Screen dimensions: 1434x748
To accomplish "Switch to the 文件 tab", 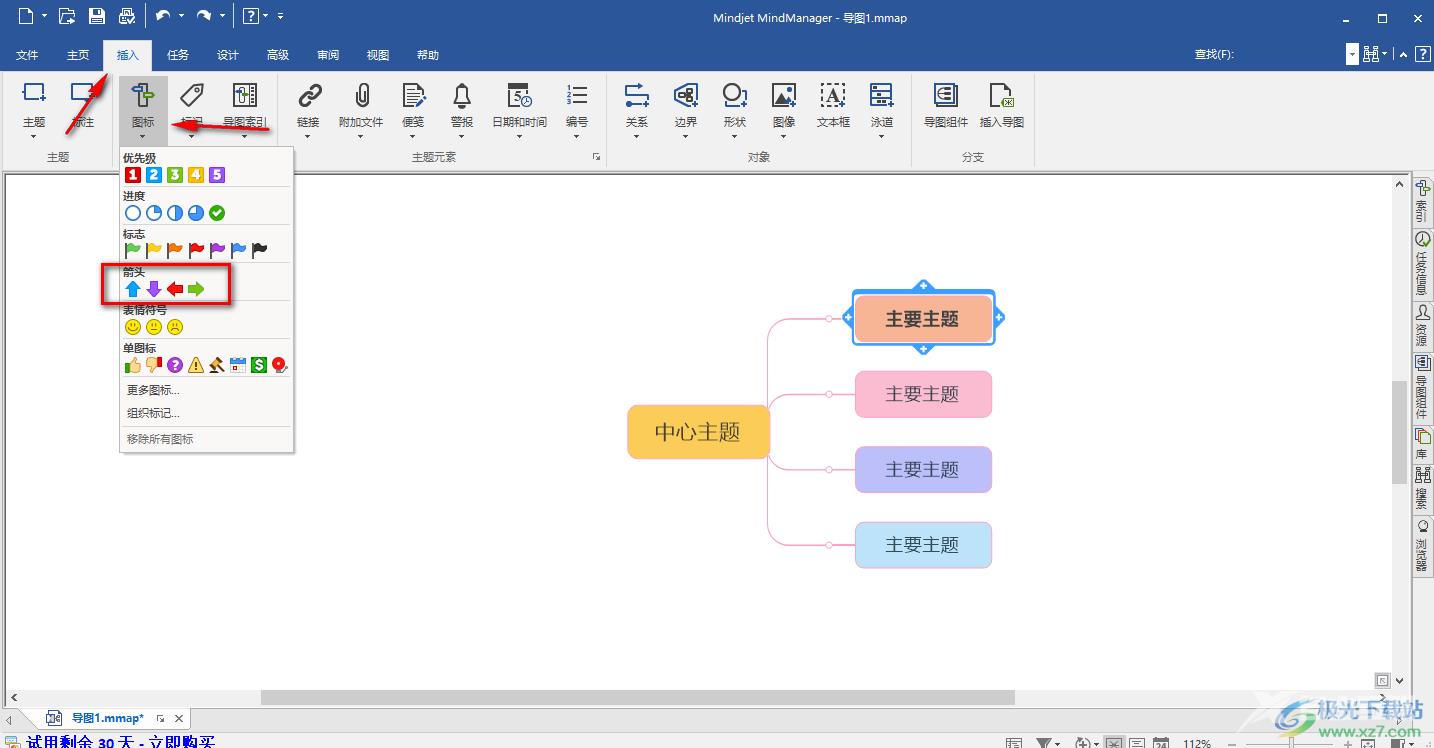I will pos(27,55).
